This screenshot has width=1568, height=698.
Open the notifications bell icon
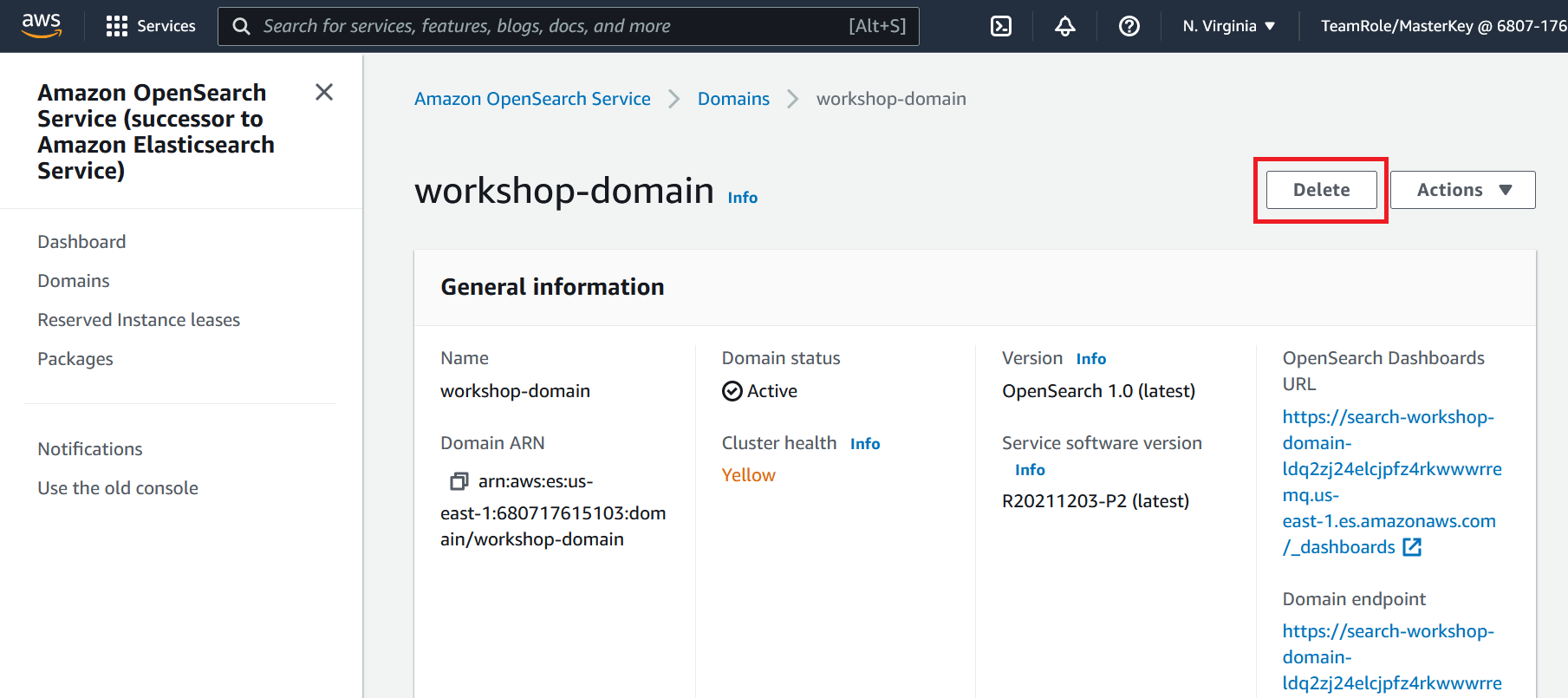[1065, 26]
